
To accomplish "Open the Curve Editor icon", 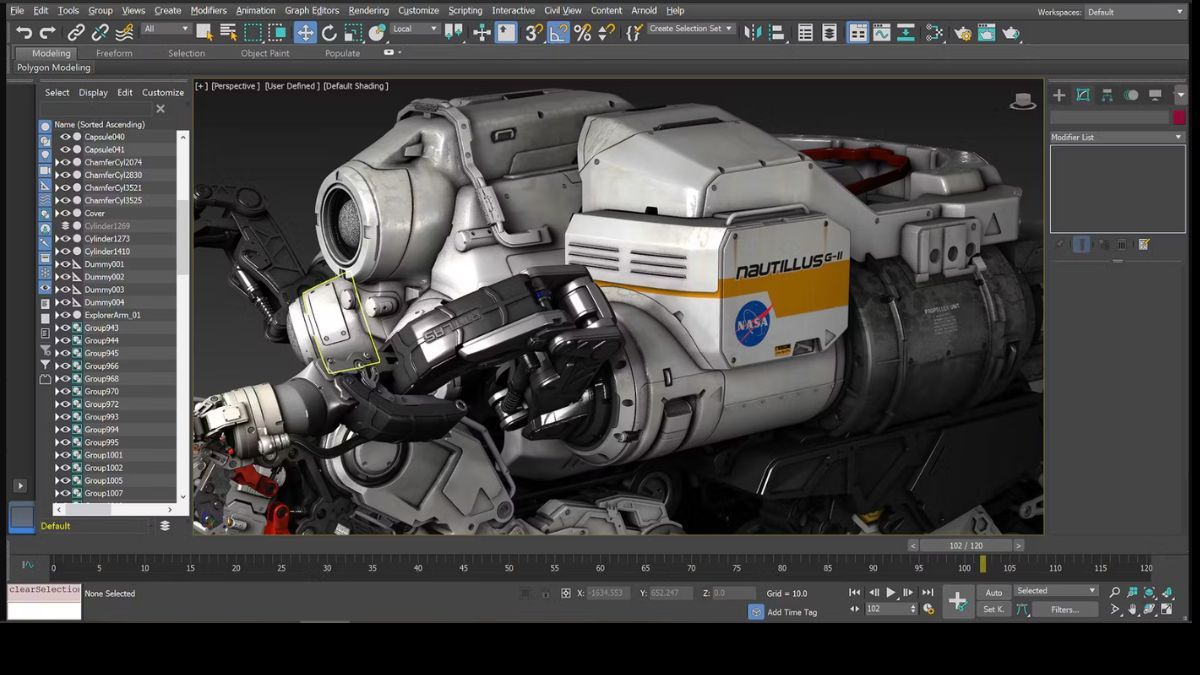I will click(x=881, y=33).
